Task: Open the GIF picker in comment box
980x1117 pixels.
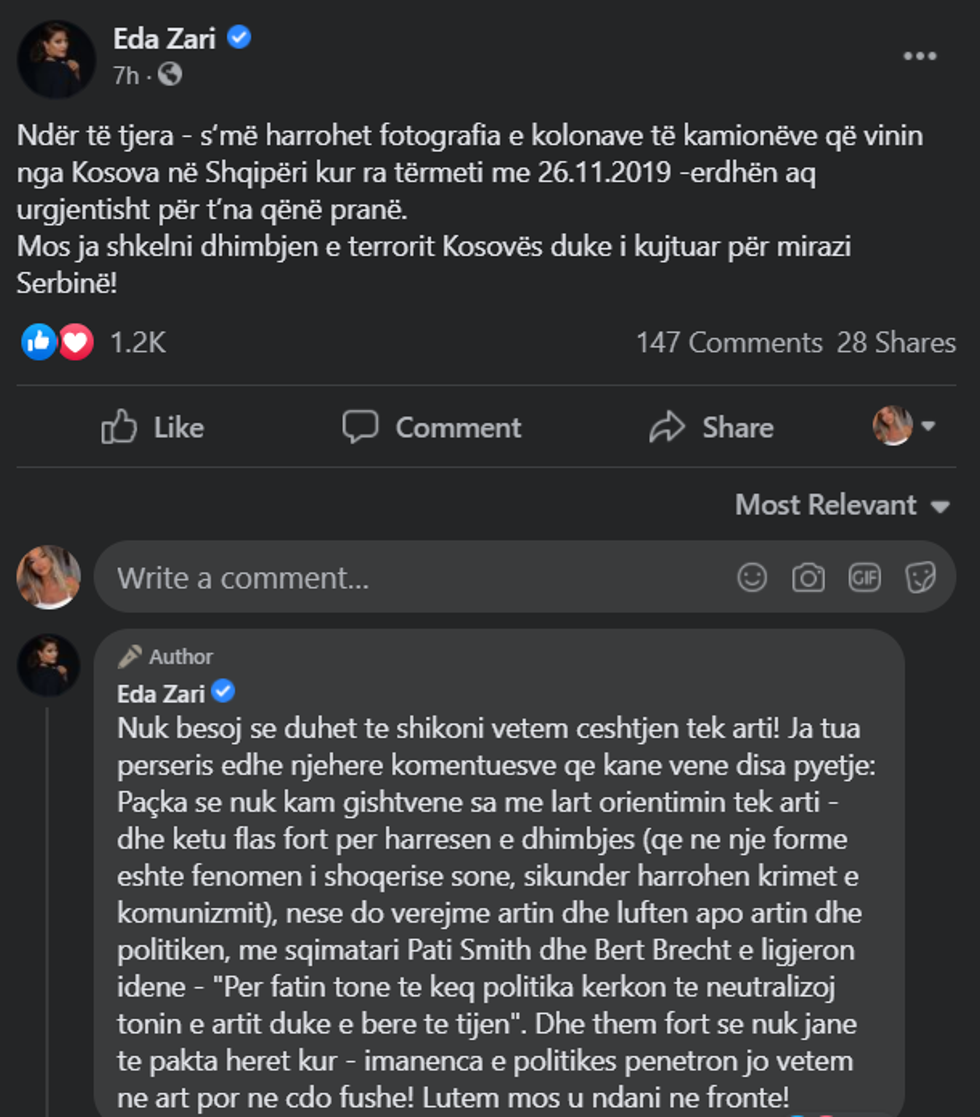Action: coord(864,577)
